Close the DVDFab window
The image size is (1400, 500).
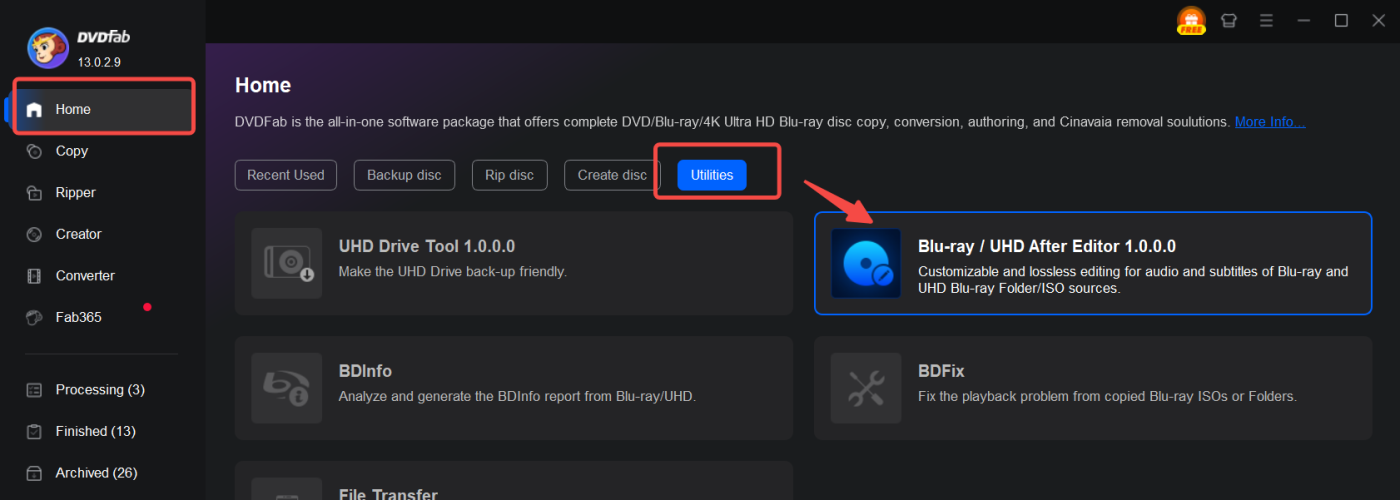1379,21
